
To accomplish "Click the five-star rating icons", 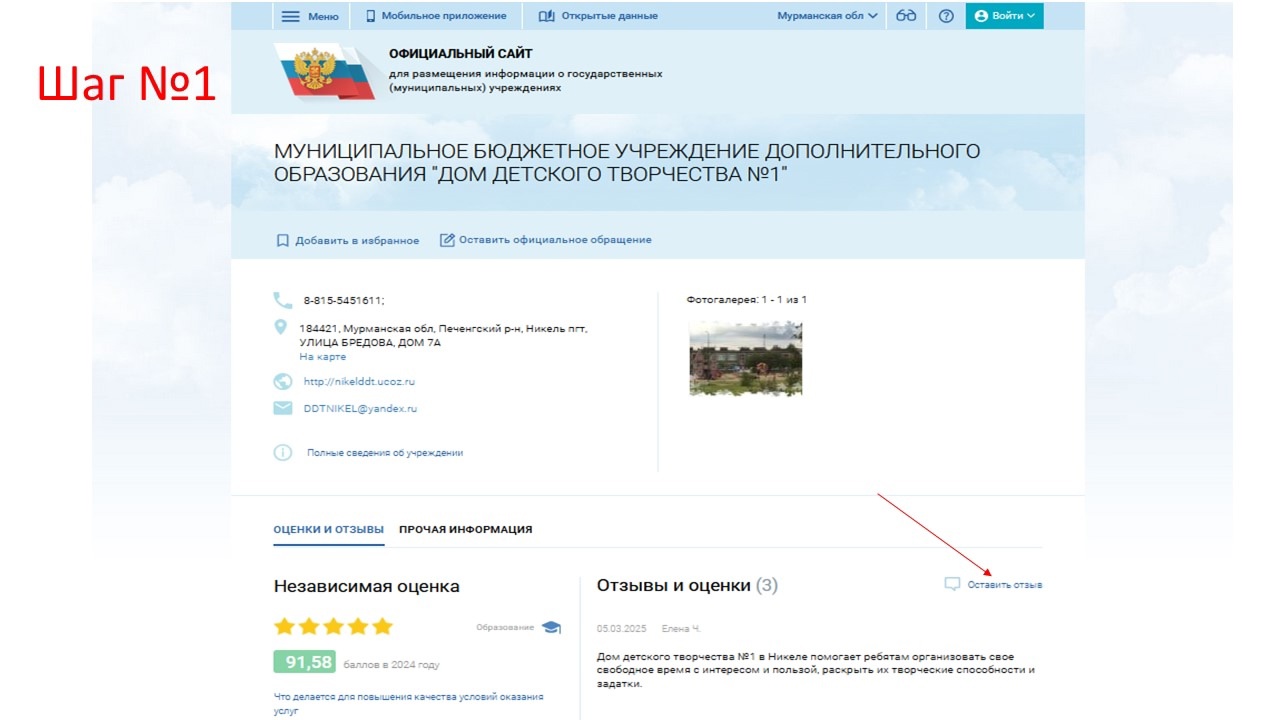I will point(333,627).
